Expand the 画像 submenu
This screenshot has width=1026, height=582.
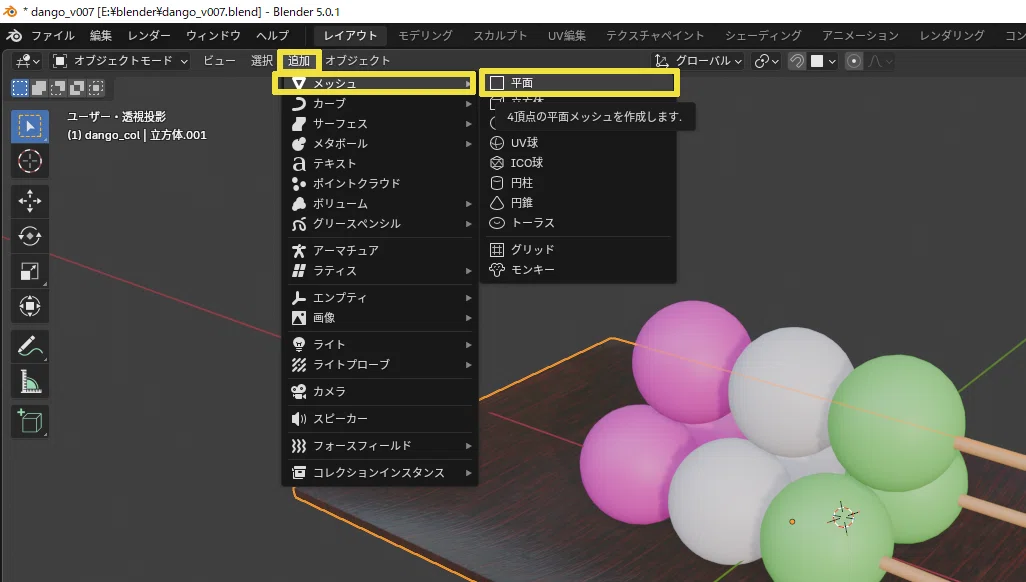pyautogui.click(x=380, y=318)
